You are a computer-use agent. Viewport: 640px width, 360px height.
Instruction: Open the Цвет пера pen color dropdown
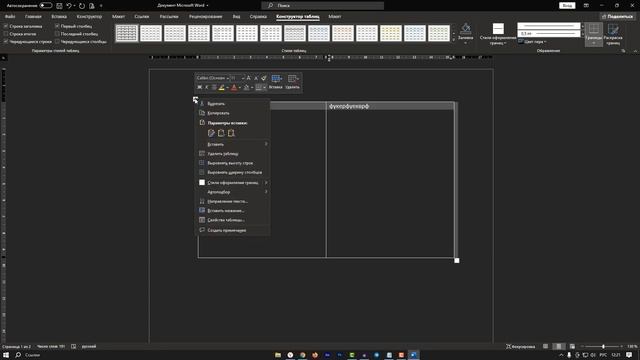click(x=532, y=42)
